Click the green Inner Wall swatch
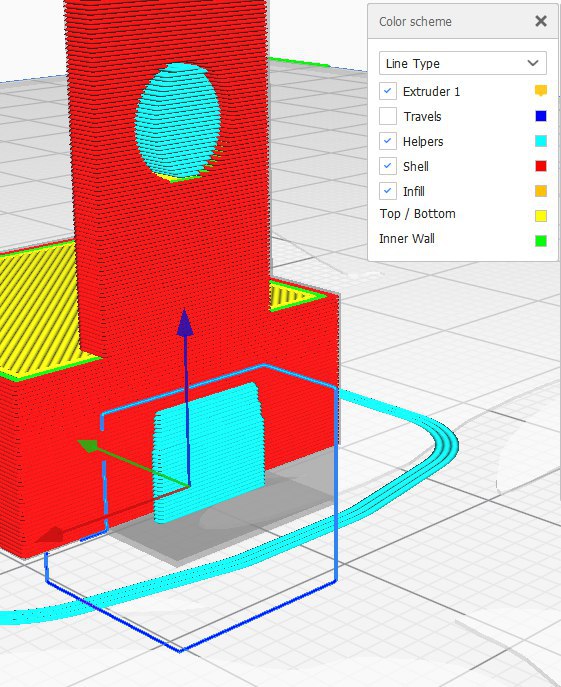Screen dimensions: 561x687 point(541,241)
